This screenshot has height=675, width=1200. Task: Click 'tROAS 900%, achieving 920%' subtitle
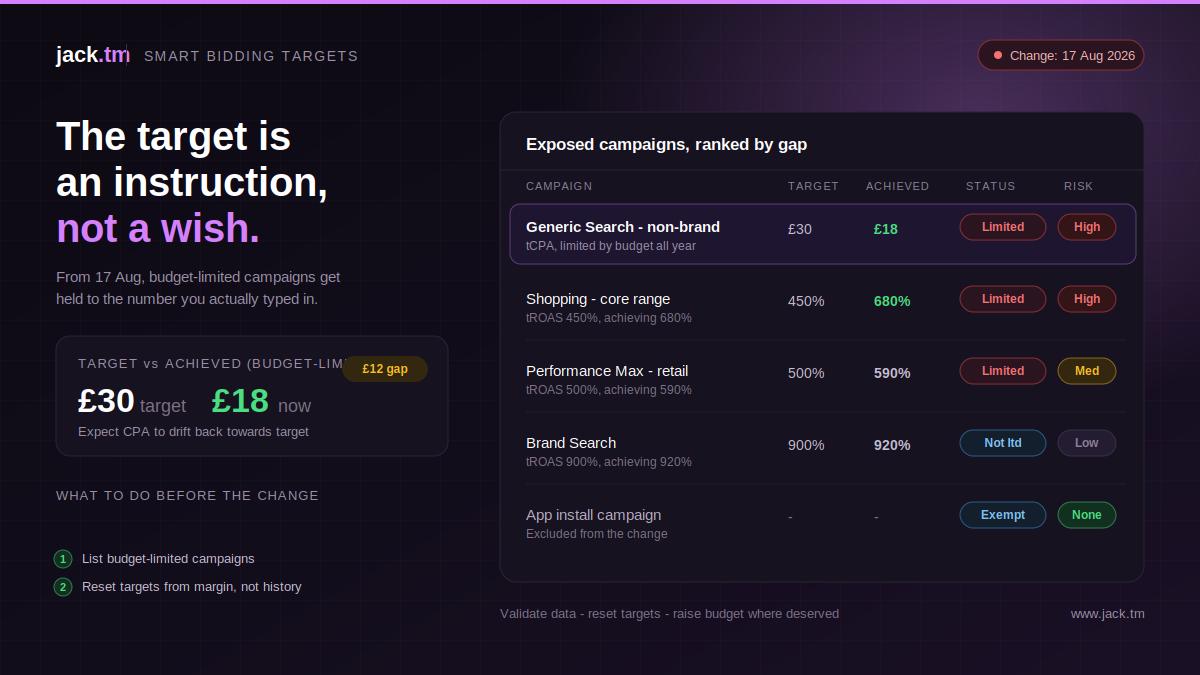609,462
